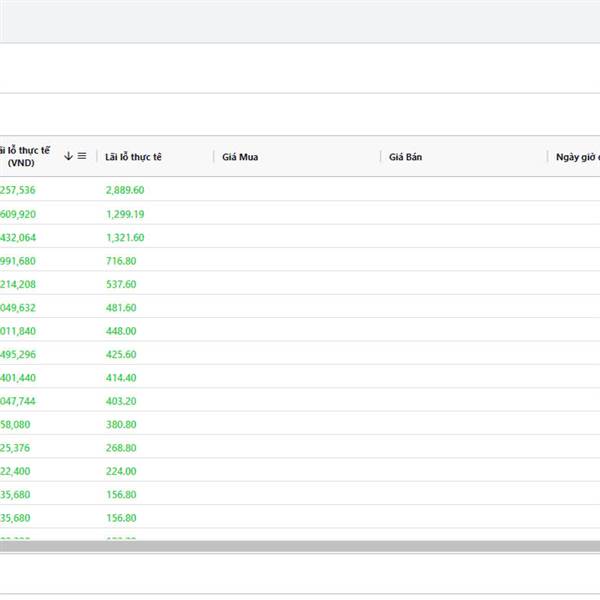Select the cell showing 481.60
Viewport: 600px width, 600px height.
click(x=121, y=308)
